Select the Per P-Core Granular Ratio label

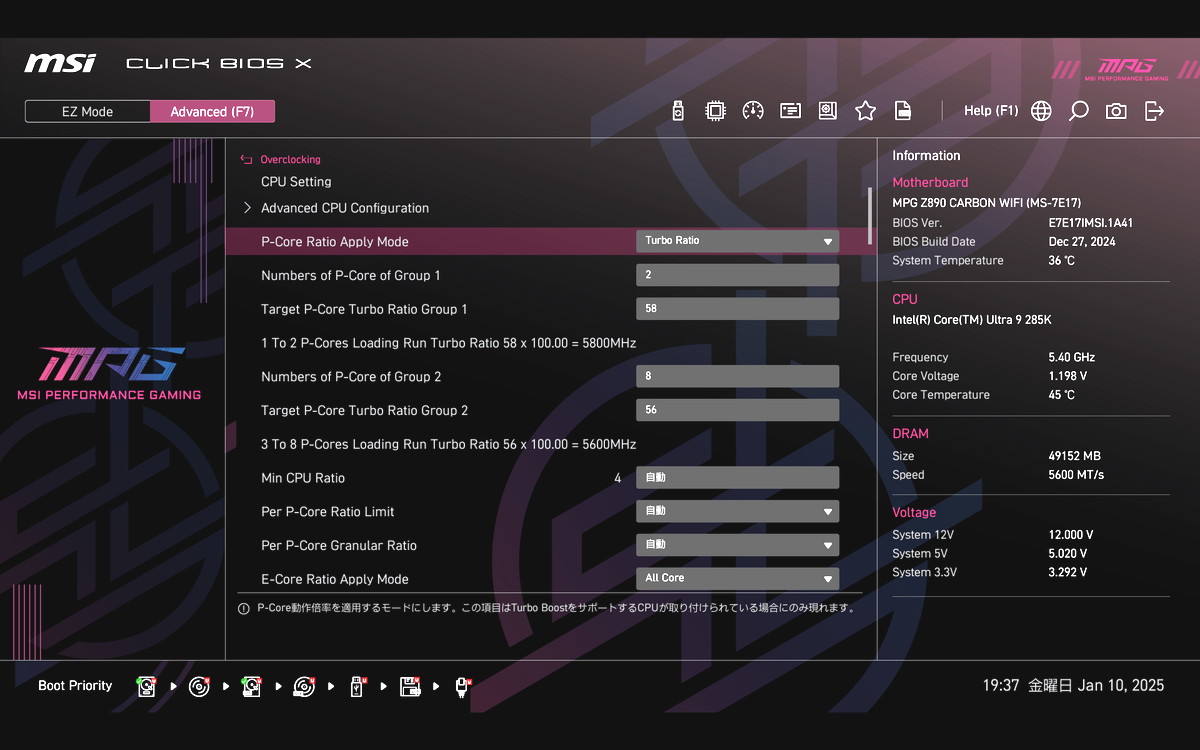pos(339,546)
